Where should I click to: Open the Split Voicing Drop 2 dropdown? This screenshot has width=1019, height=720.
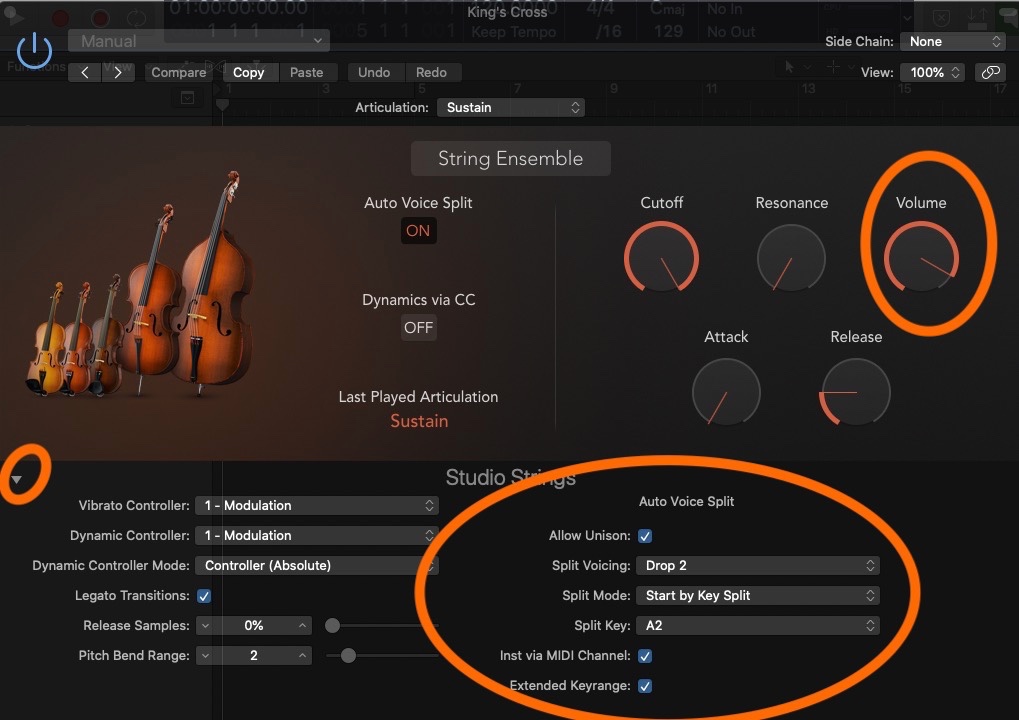pos(758,565)
